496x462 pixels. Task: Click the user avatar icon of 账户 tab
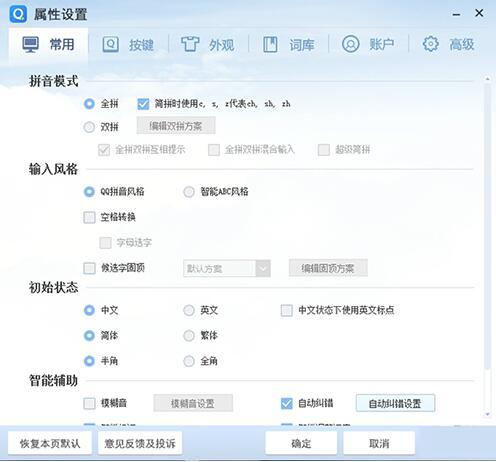pos(350,44)
